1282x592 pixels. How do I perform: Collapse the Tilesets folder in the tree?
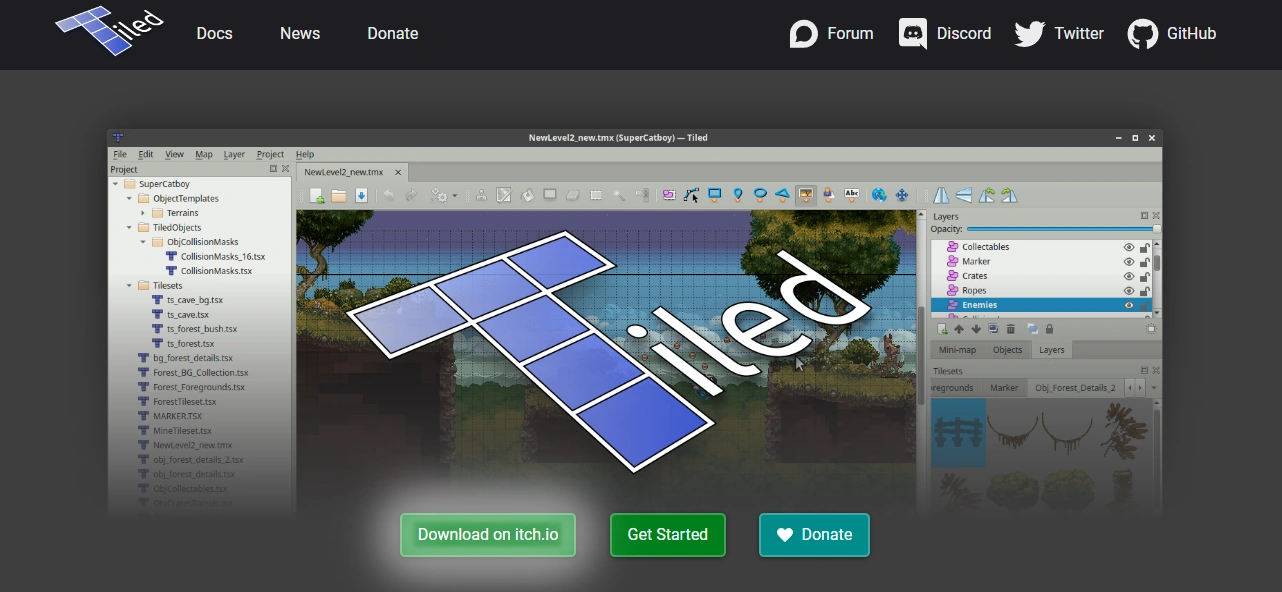(x=129, y=285)
